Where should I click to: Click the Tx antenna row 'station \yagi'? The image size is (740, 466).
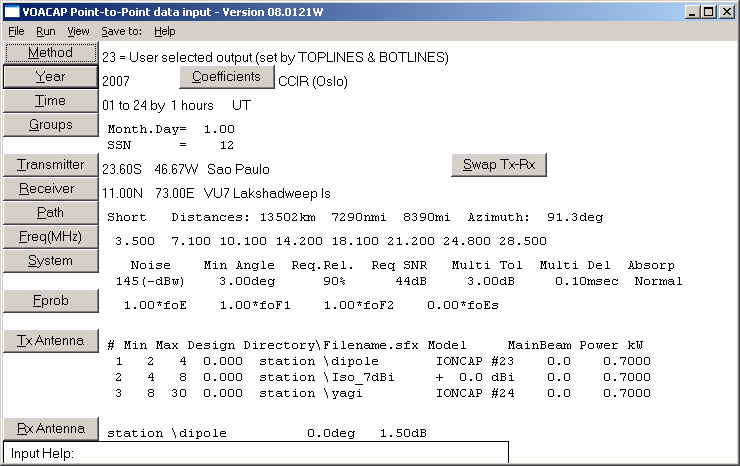pos(383,393)
